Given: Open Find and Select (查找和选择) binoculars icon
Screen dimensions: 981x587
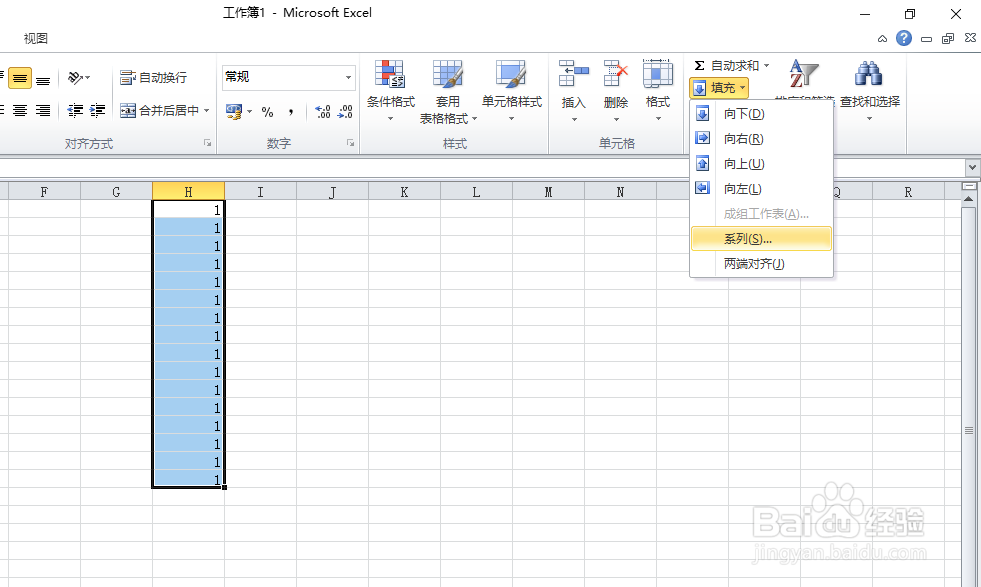Looking at the screenshot, I should pyautogui.click(x=869, y=74).
